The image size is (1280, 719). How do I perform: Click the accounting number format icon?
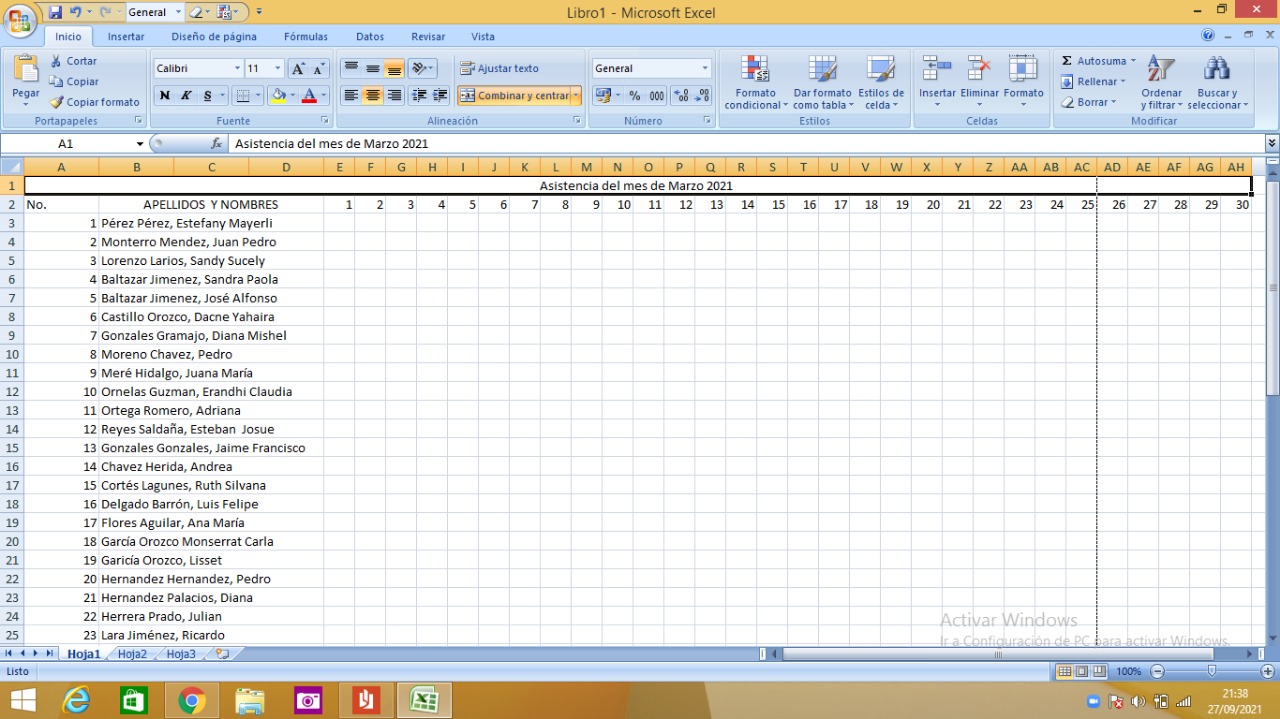[602, 96]
